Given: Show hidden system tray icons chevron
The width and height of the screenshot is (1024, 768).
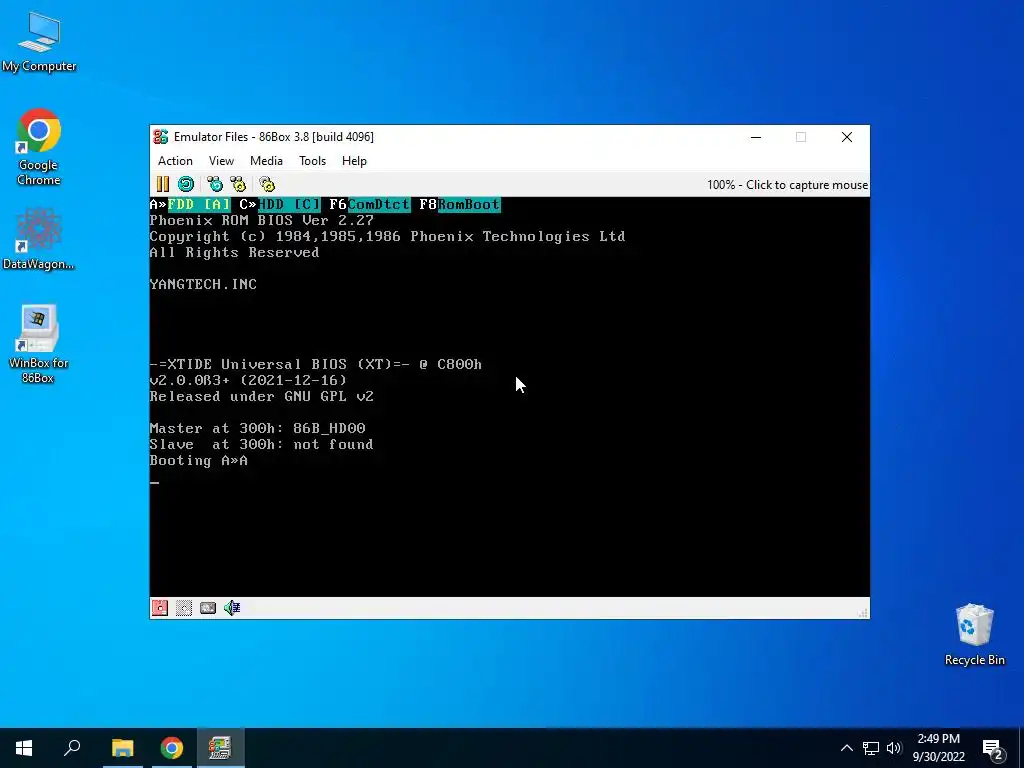Looking at the screenshot, I should [846, 748].
